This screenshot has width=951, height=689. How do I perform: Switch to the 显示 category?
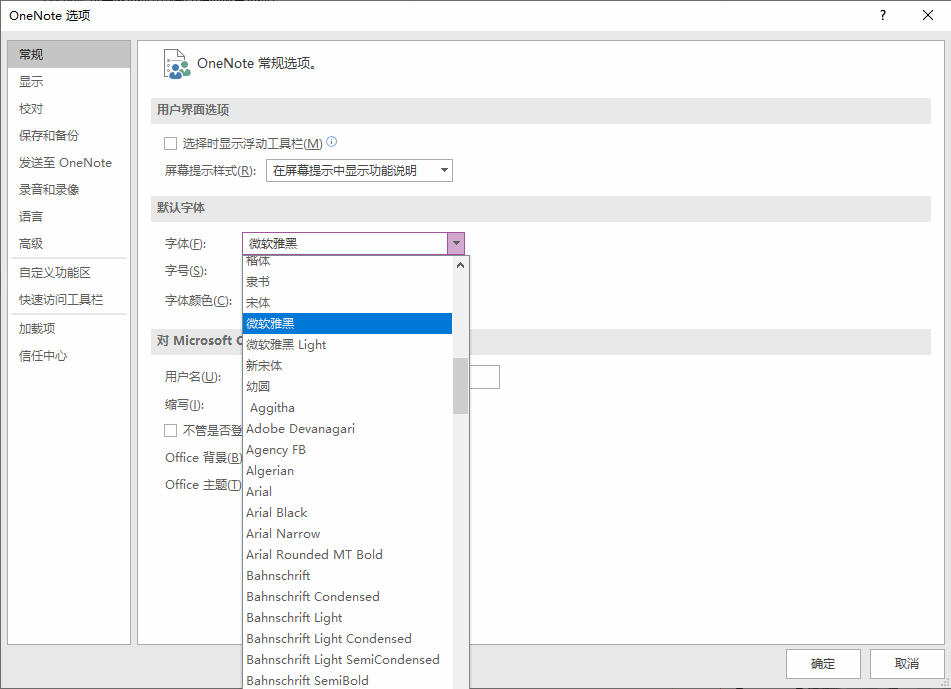point(69,82)
